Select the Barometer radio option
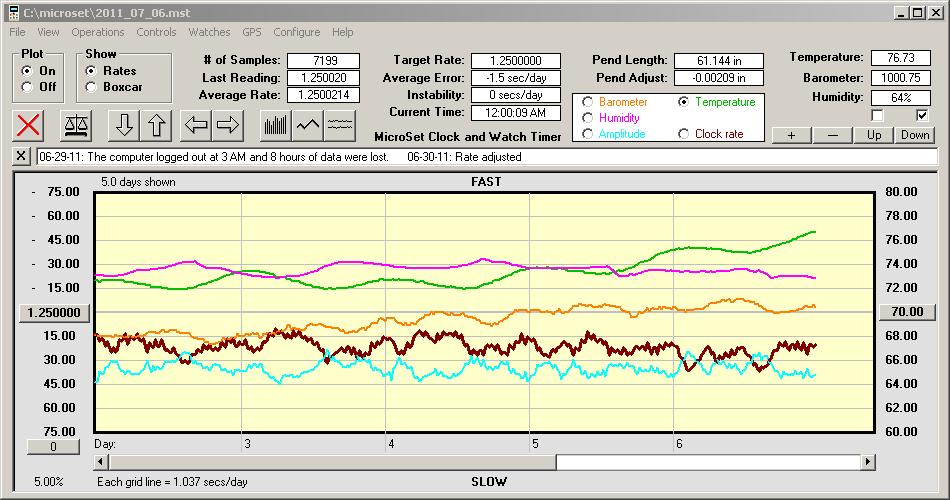Screen dimensions: 950x500 click(x=587, y=102)
